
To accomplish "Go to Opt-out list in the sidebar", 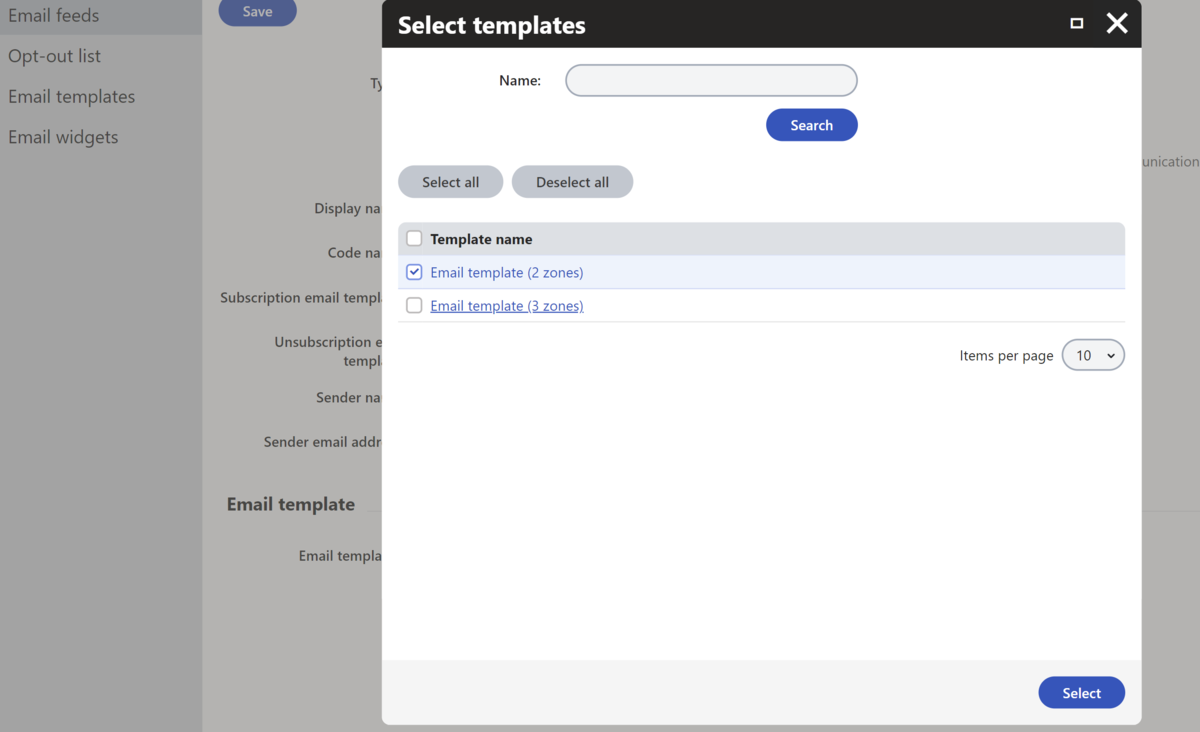I will [x=55, y=56].
